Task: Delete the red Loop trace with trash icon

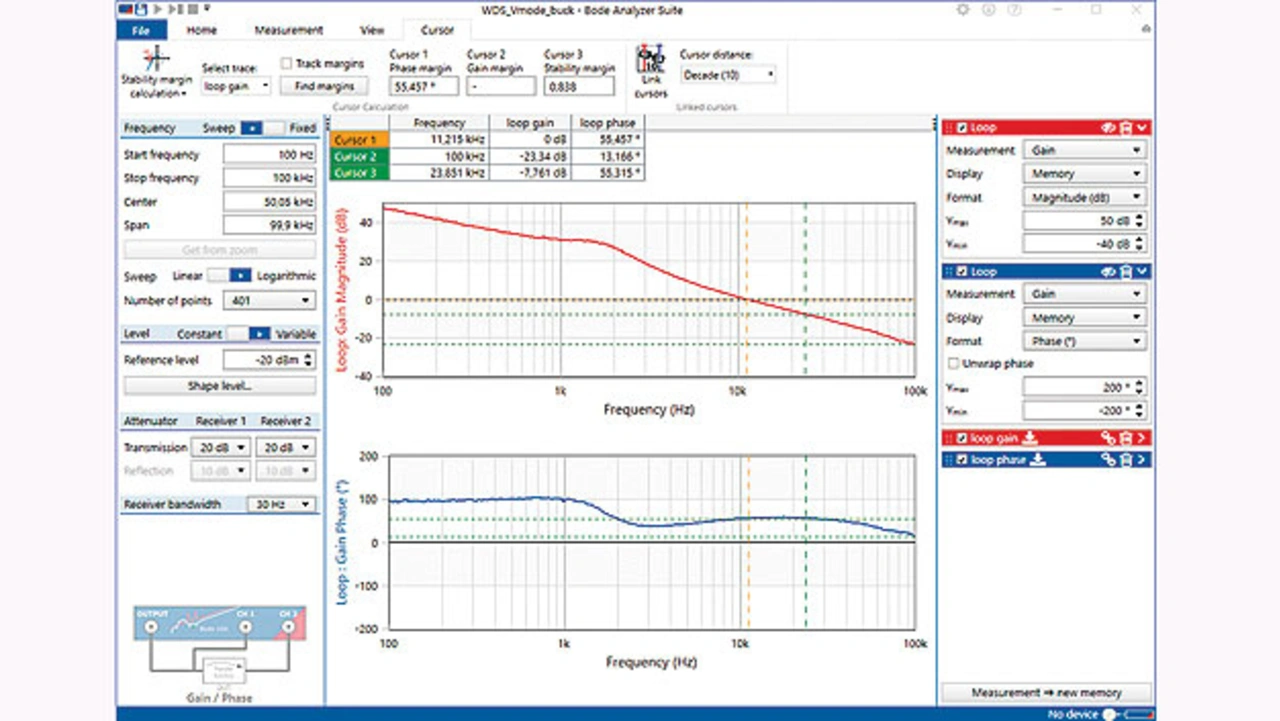Action: 1125,128
